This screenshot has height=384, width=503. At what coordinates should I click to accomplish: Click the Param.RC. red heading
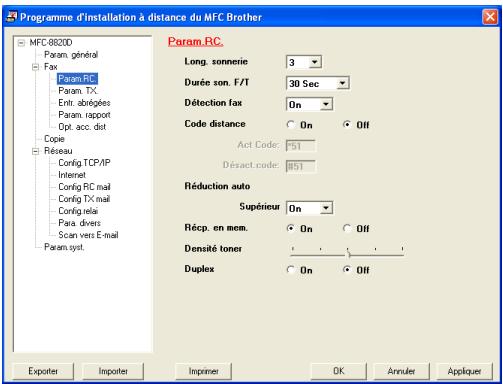pyautogui.click(x=195, y=42)
